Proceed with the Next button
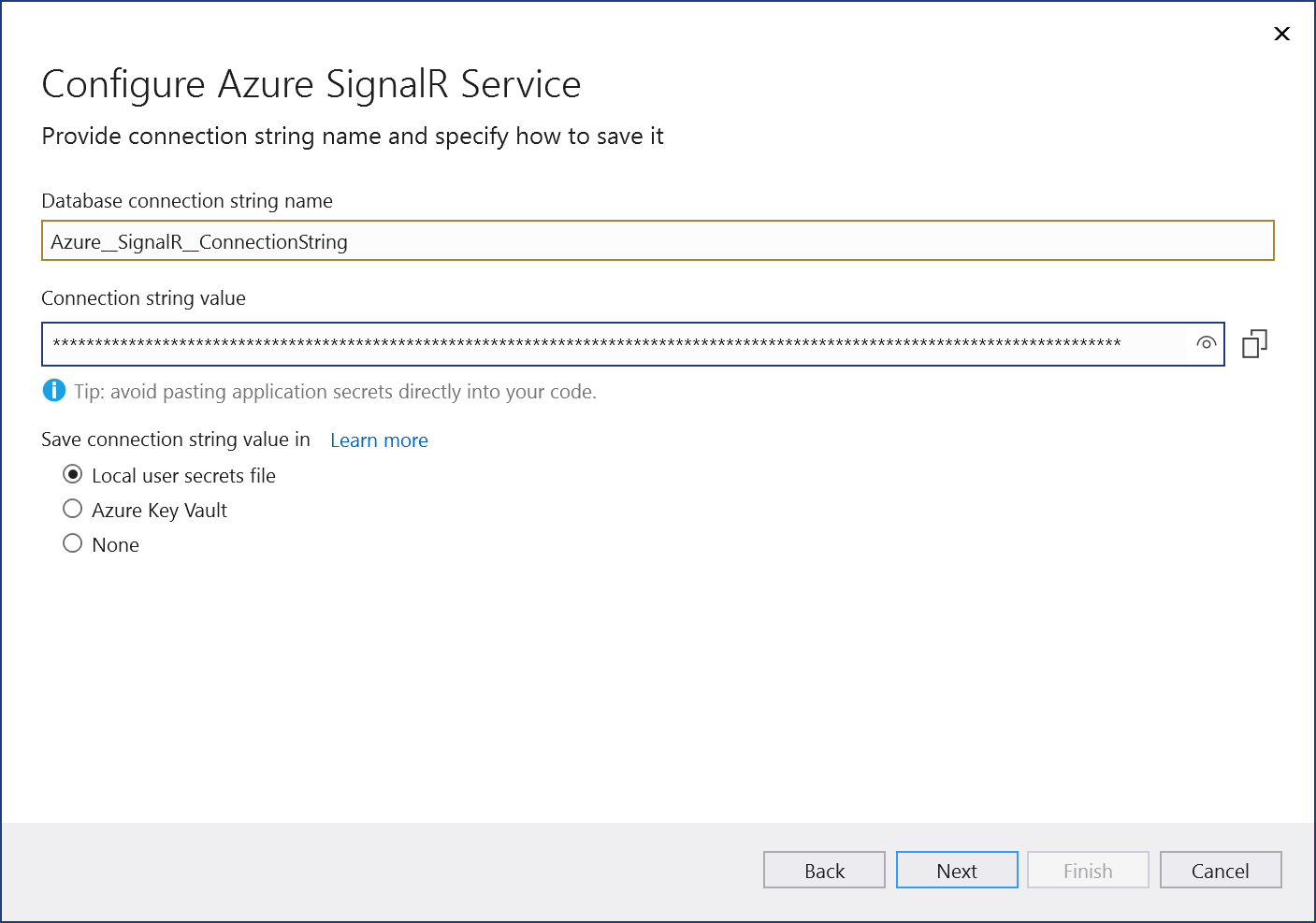This screenshot has height=923, width=1316. [x=957, y=870]
